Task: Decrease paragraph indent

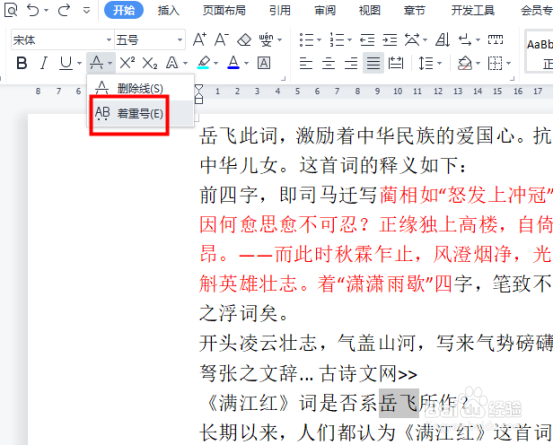Action: [x=367, y=40]
